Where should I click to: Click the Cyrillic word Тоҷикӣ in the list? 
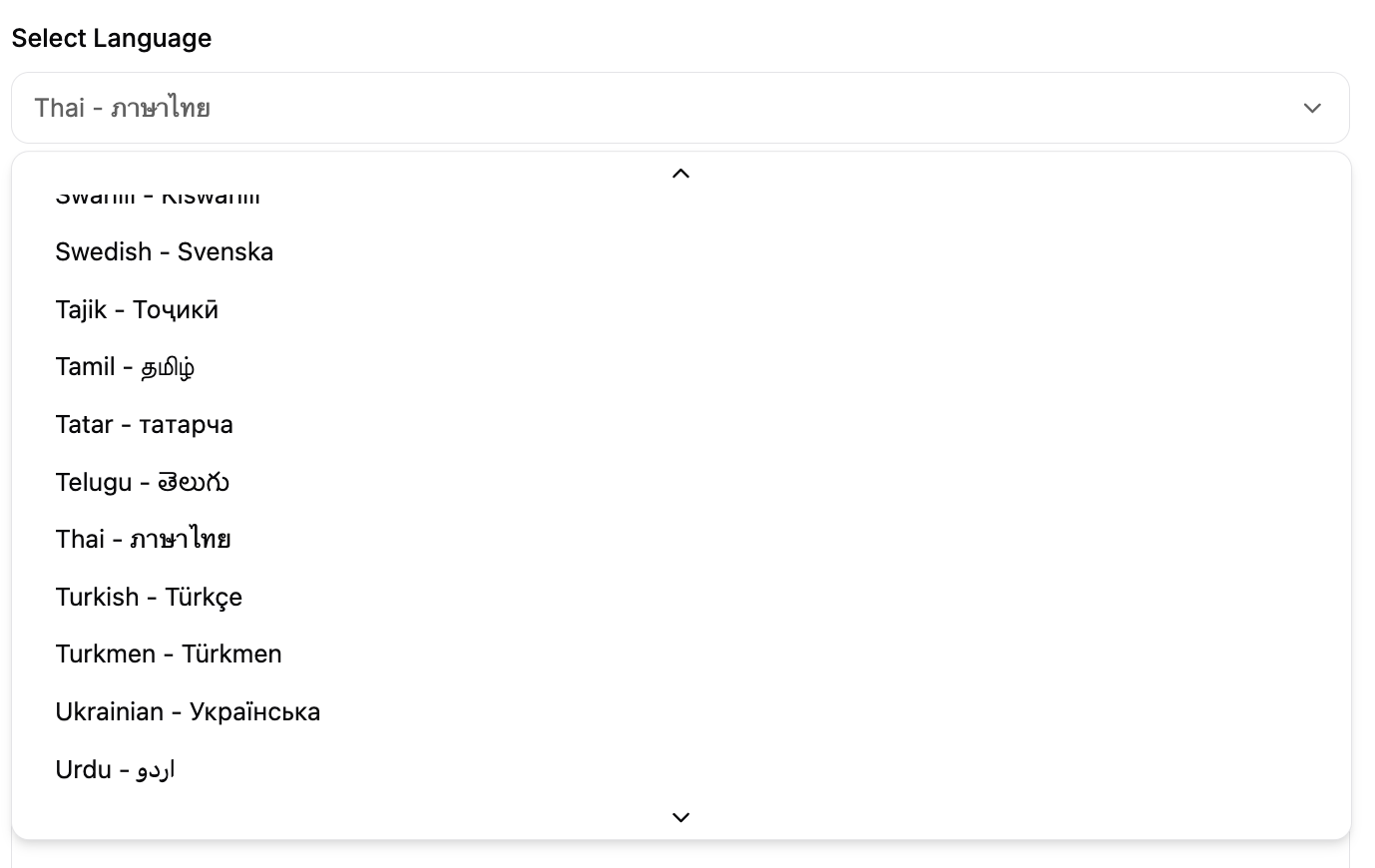tap(176, 309)
